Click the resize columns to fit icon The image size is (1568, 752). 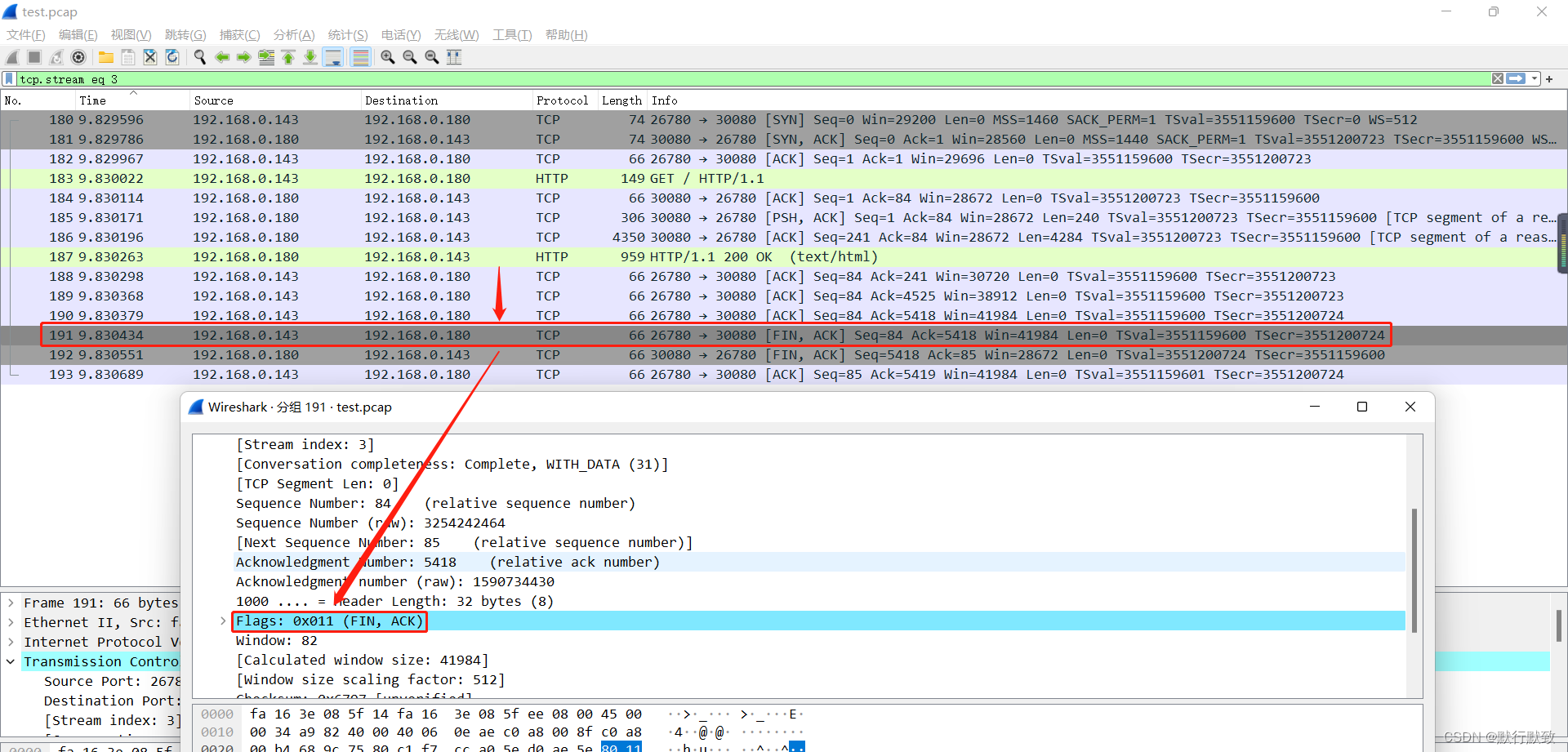click(454, 57)
